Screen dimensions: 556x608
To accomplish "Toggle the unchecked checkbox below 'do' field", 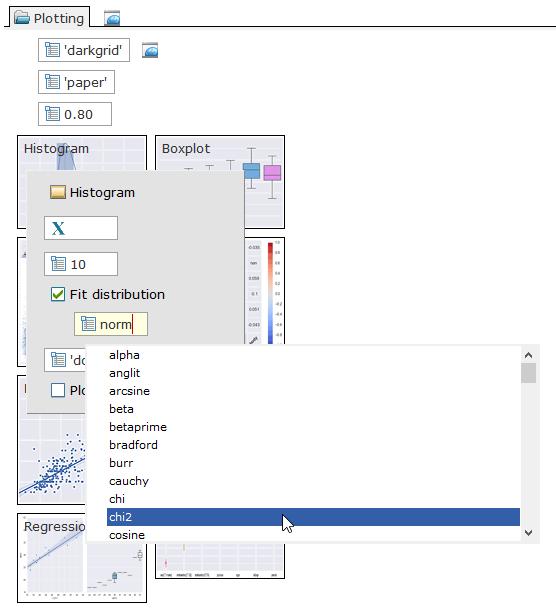I will click(58, 390).
